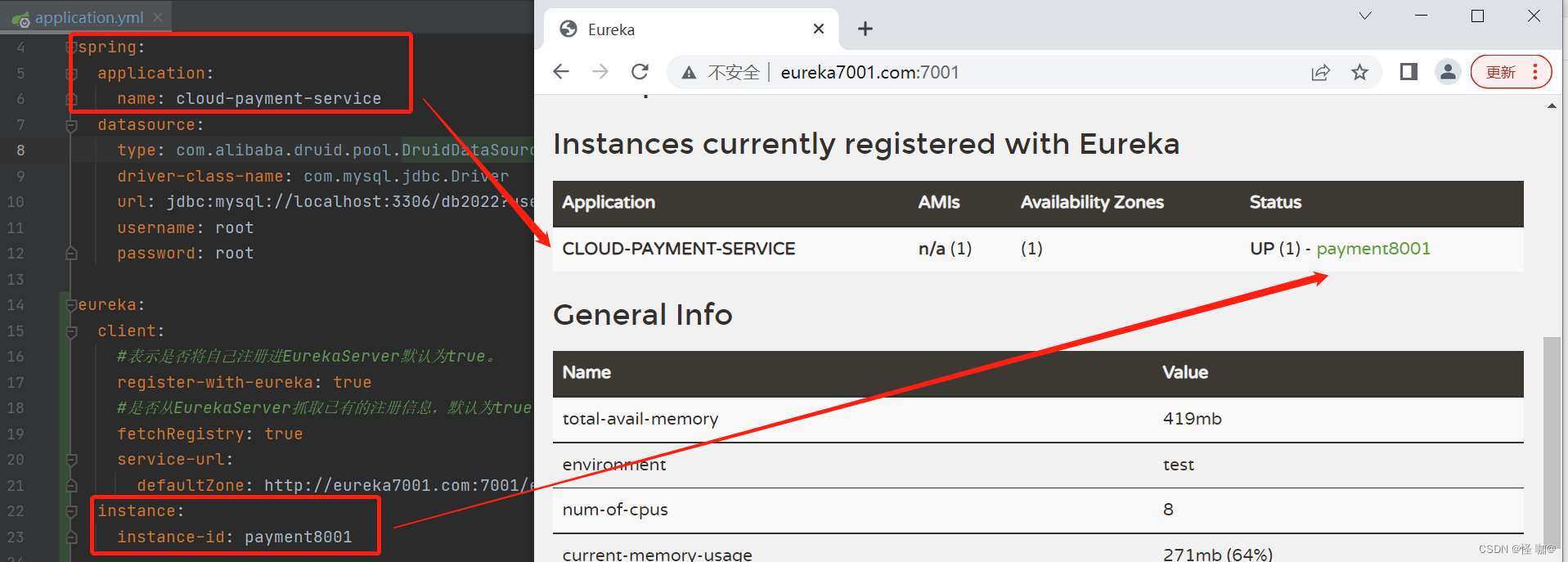Click the register-with-eureka: true line
The width and height of the screenshot is (1568, 562).
click(x=244, y=383)
